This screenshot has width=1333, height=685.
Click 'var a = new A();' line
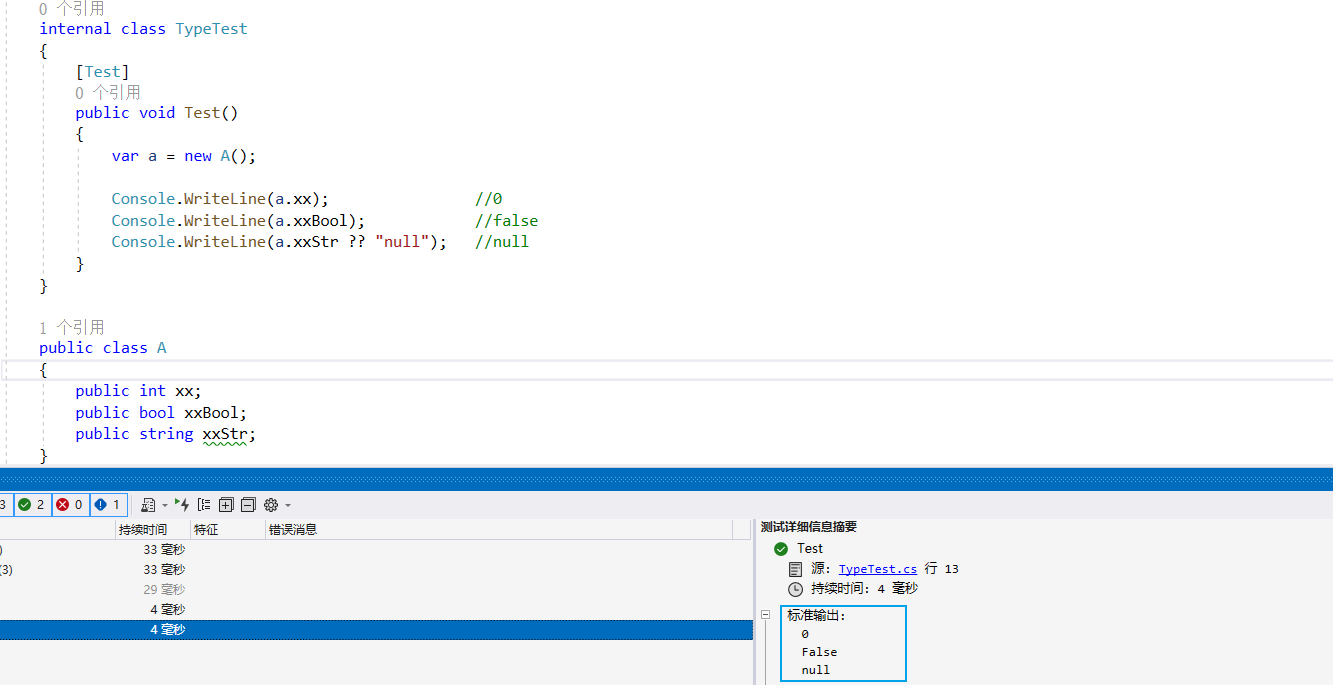184,156
